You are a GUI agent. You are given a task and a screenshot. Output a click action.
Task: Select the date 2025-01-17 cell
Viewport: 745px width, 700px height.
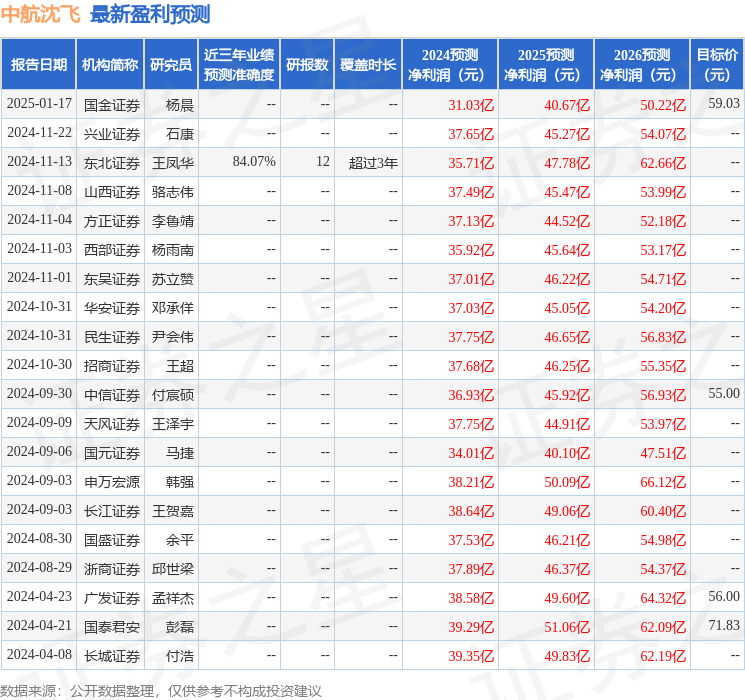(38, 104)
